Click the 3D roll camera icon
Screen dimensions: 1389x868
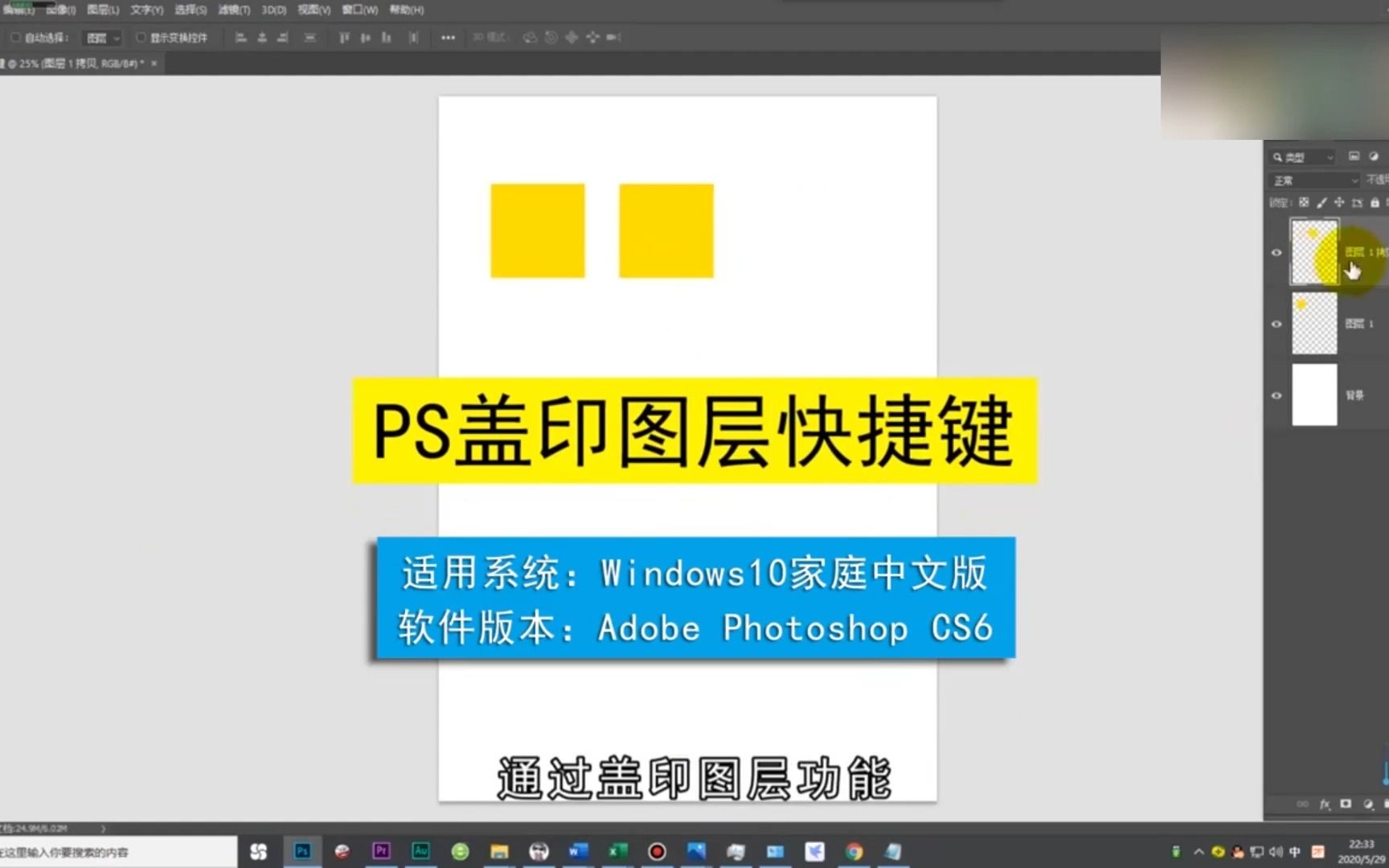click(x=551, y=38)
